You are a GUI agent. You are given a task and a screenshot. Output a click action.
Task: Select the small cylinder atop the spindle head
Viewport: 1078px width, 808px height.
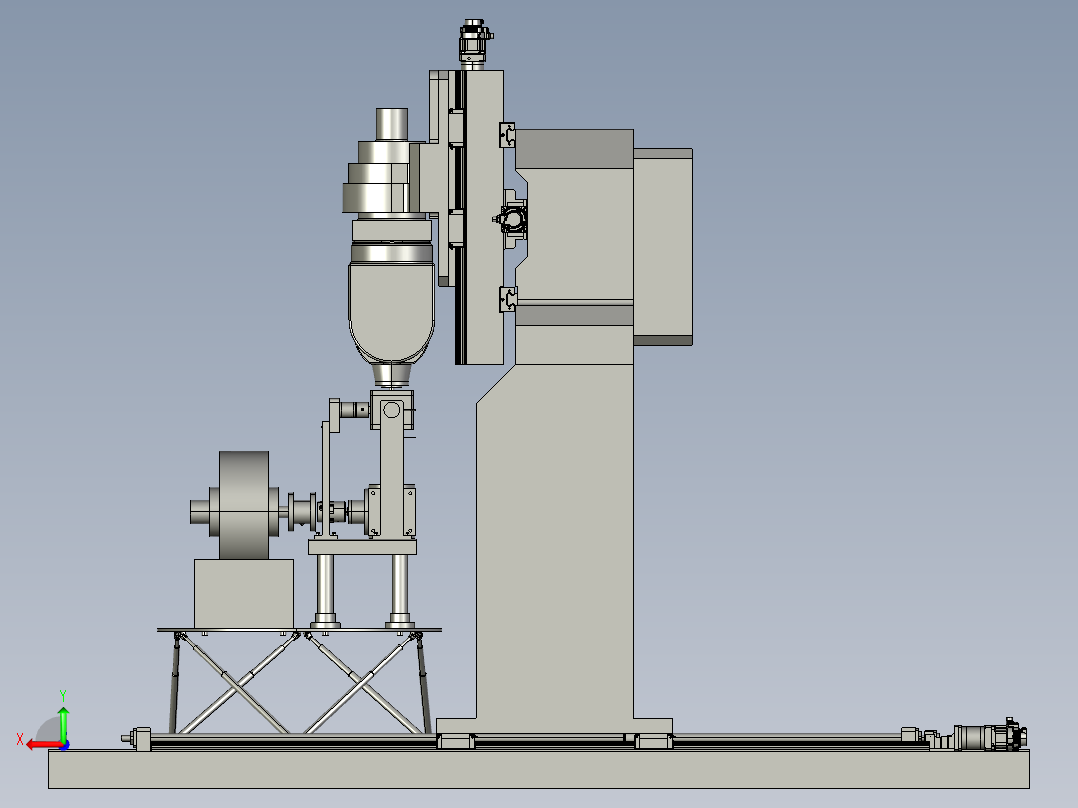pos(392,124)
